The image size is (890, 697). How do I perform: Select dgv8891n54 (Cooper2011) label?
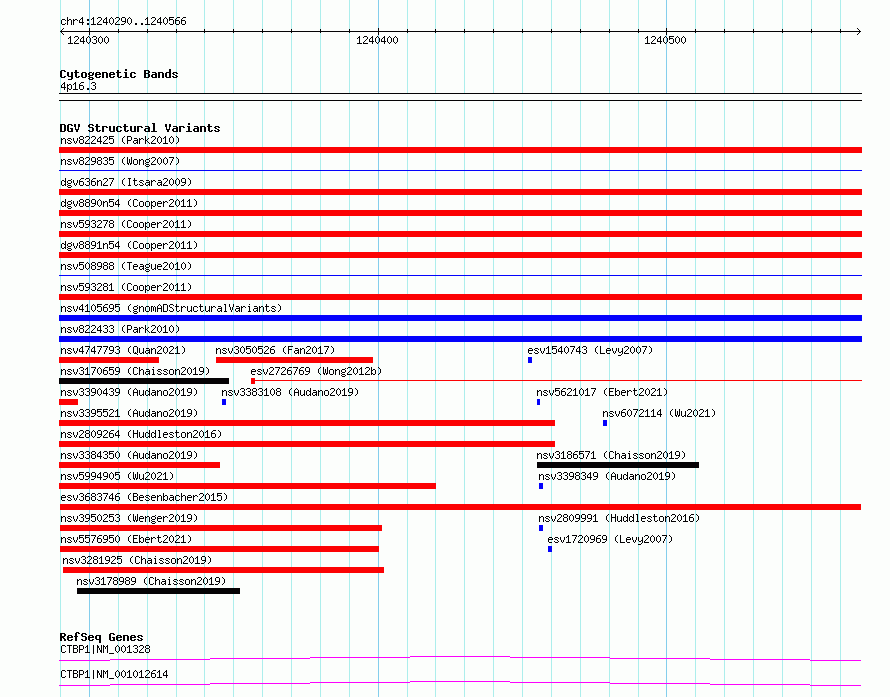129,245
